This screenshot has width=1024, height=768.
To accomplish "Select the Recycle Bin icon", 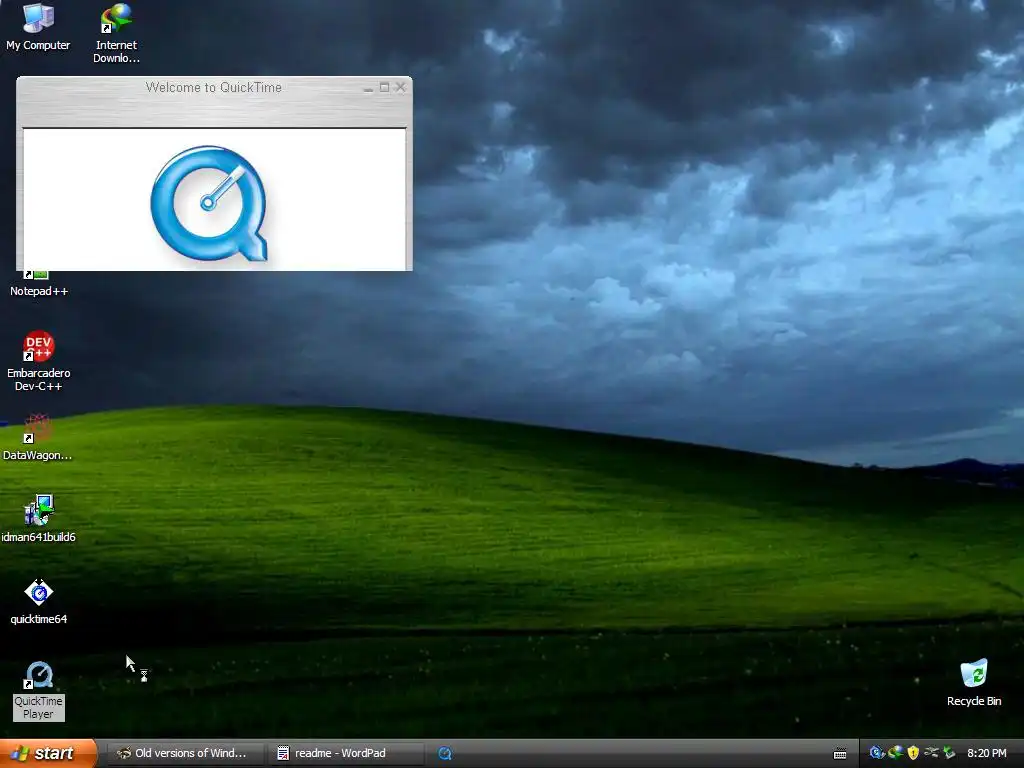I will 974,682.
